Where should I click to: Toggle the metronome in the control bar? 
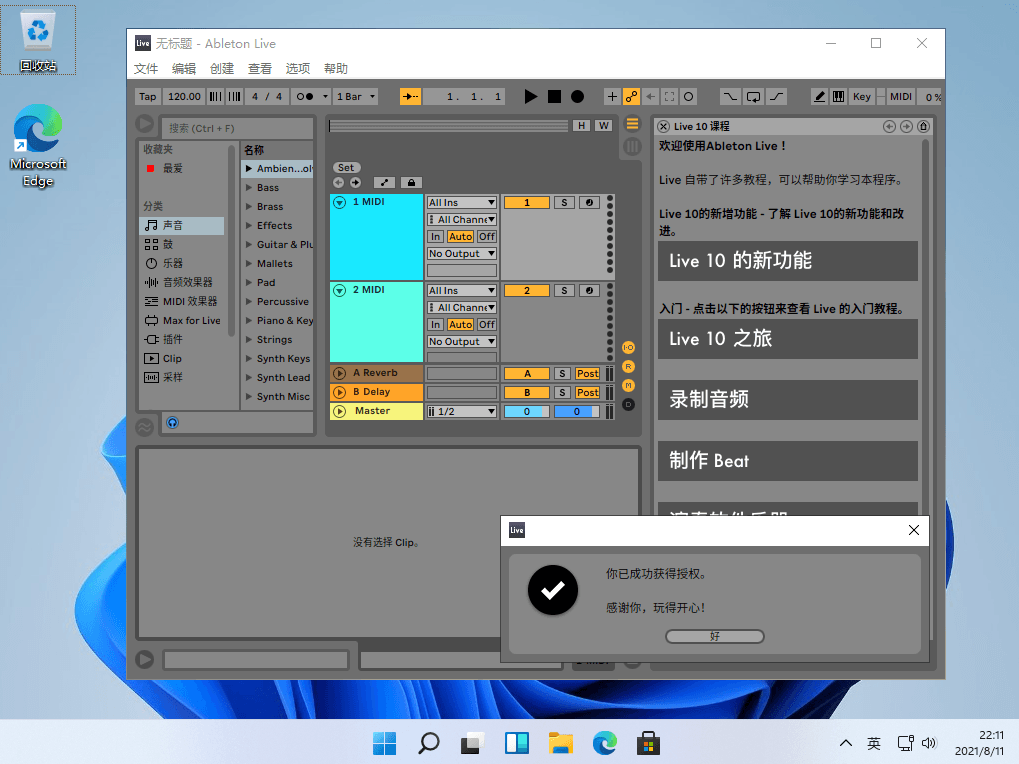pyautogui.click(x=304, y=97)
